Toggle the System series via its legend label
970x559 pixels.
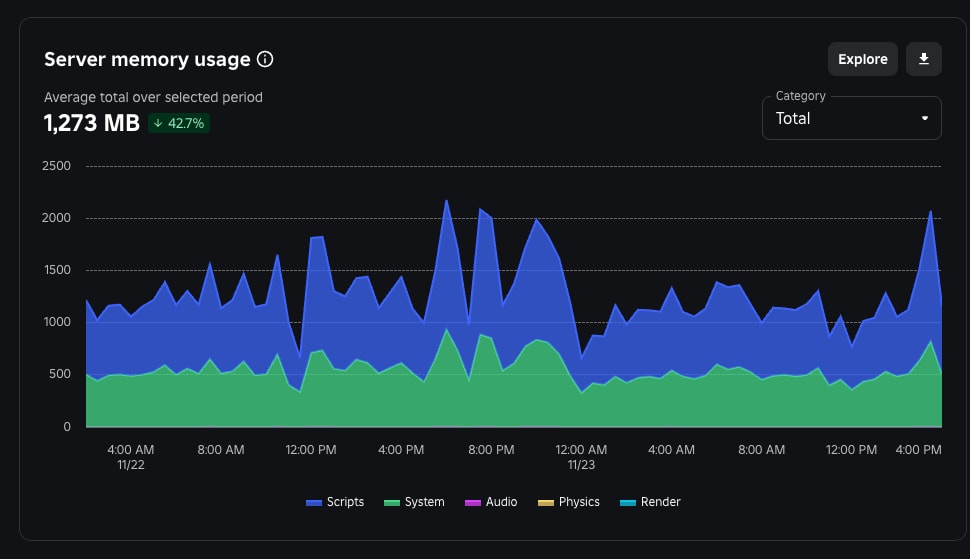pos(424,502)
